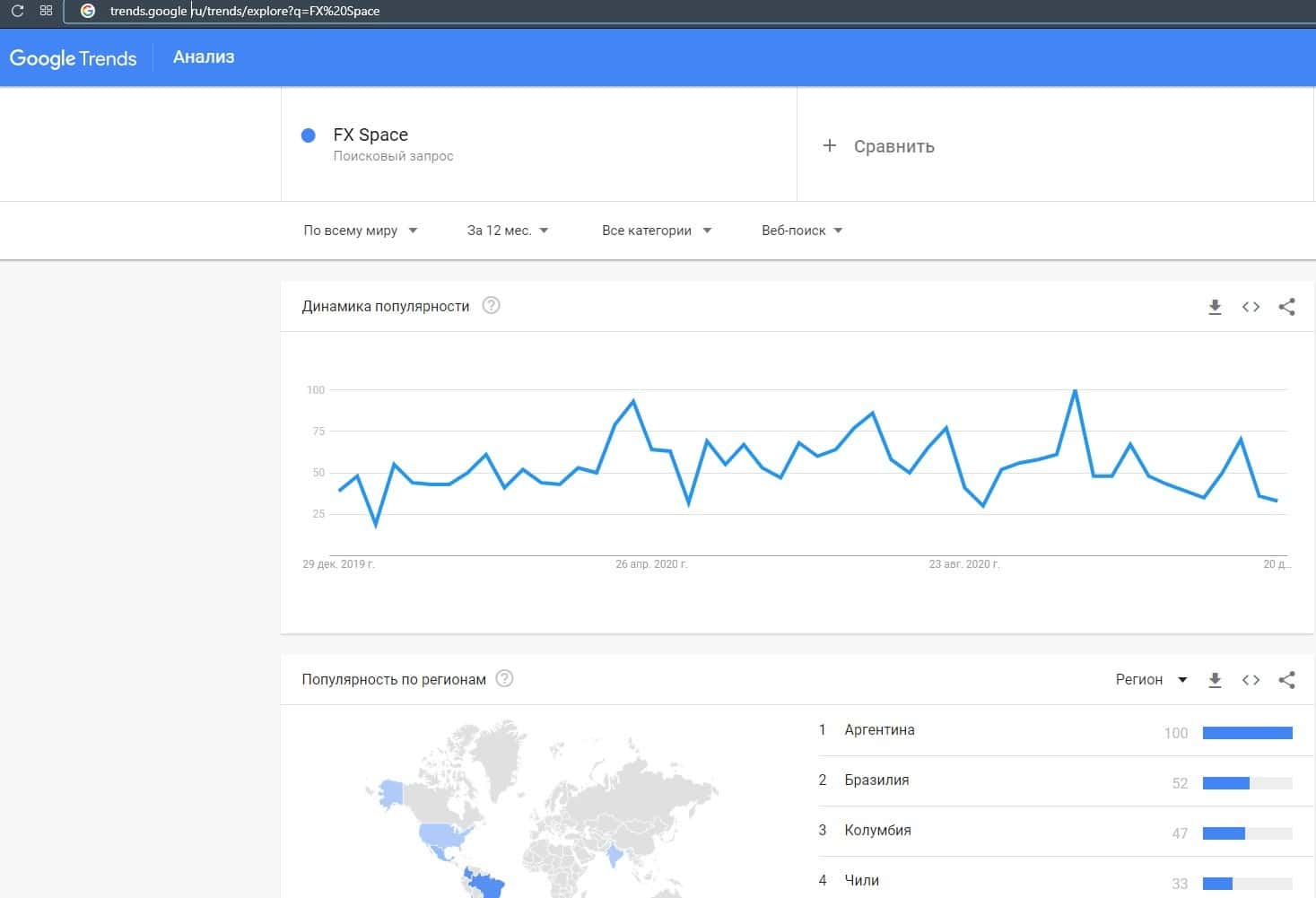Edit the FX Space search term
The image size is (1316, 898).
pyautogui.click(x=370, y=135)
